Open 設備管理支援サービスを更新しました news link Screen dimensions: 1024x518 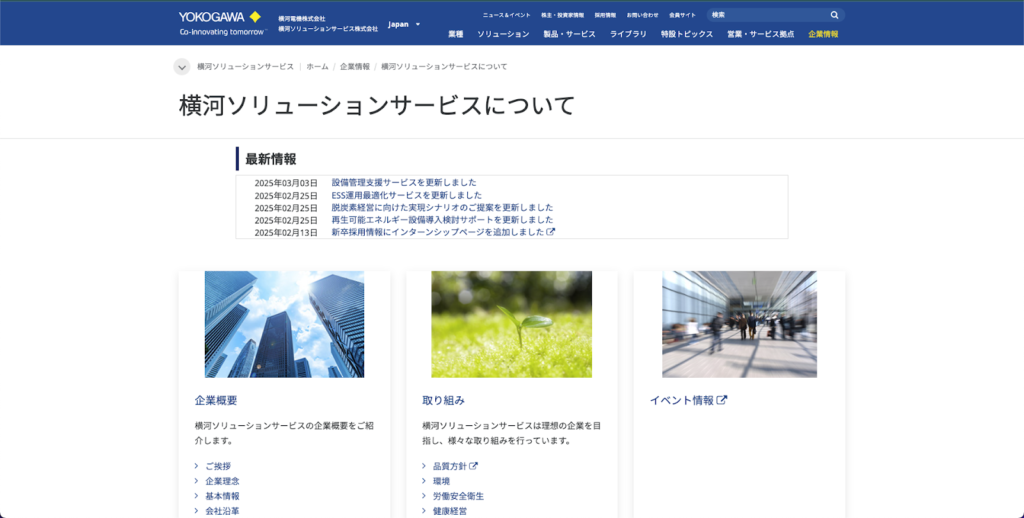pyautogui.click(x=404, y=182)
